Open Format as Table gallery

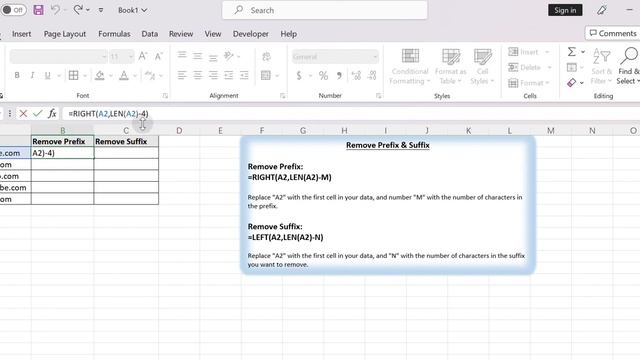(x=451, y=67)
